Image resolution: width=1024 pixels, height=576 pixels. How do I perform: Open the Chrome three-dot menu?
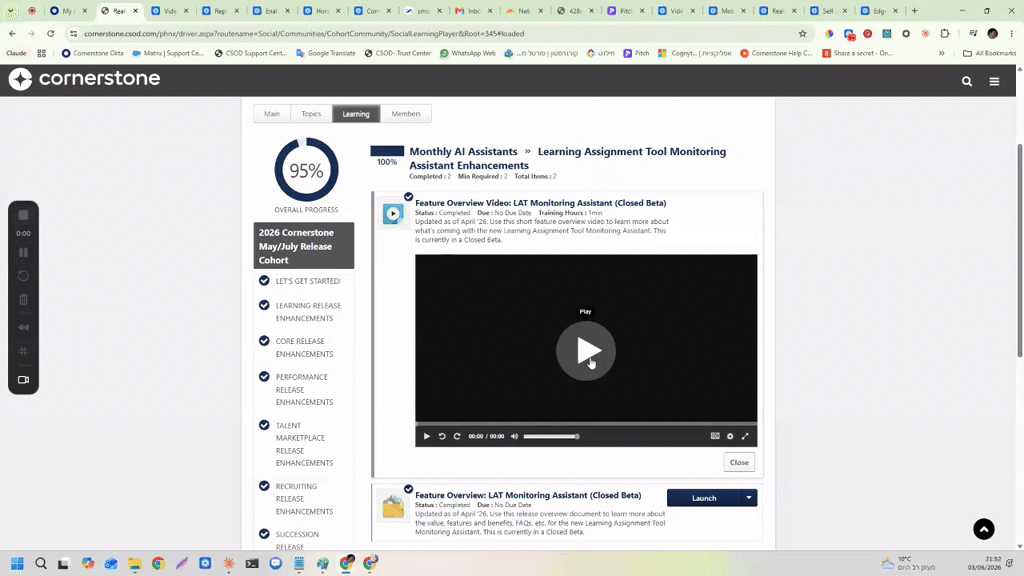[x=1012, y=33]
